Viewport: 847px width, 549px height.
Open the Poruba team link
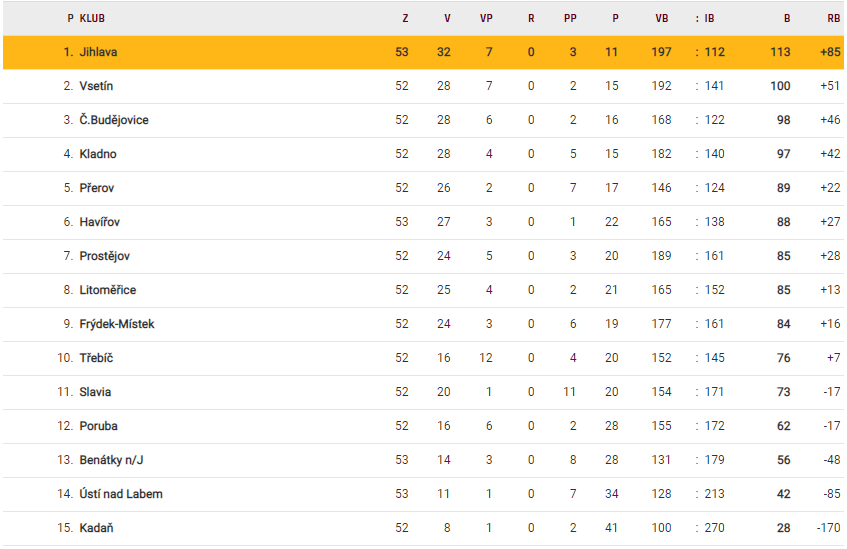98,426
